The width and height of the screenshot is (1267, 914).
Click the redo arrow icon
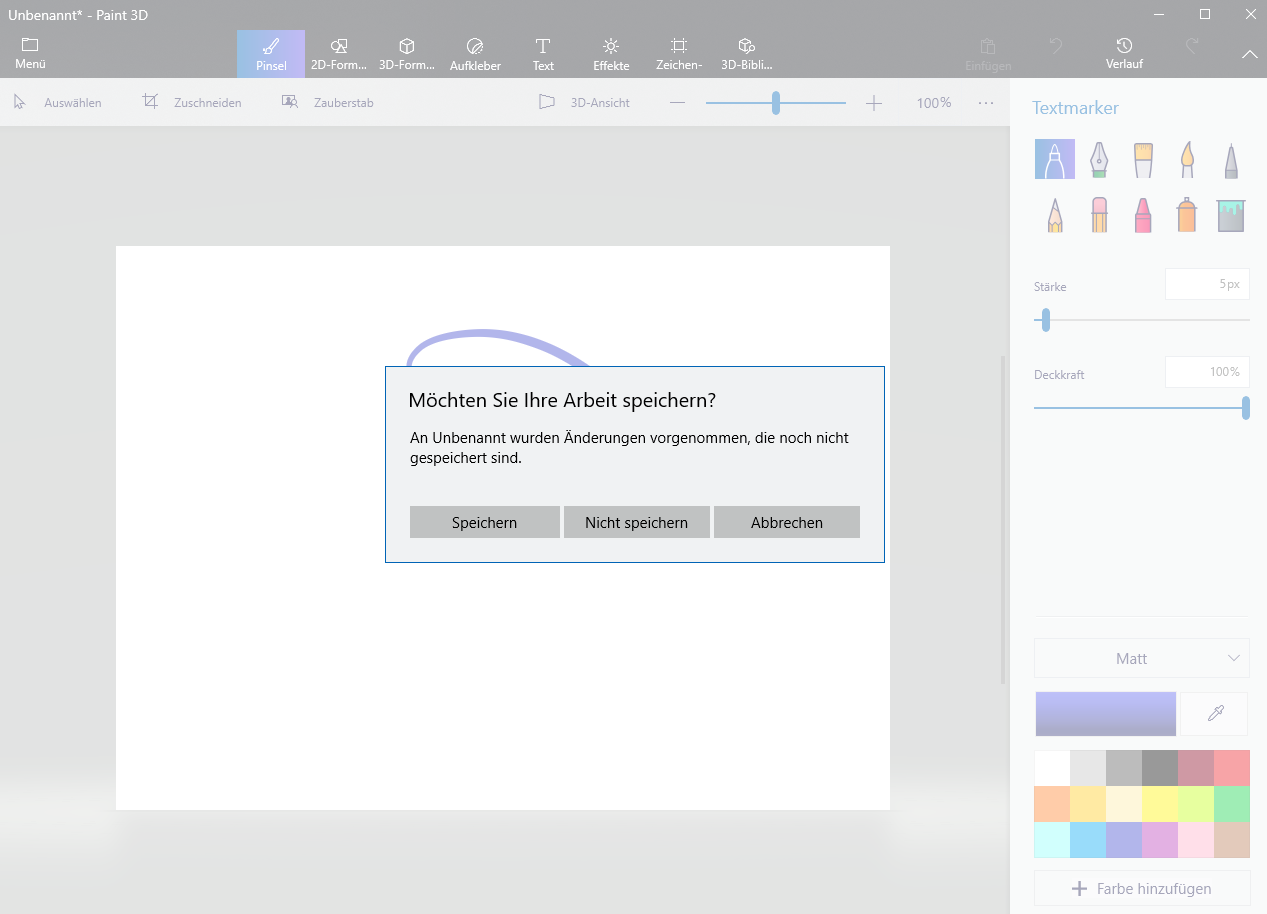tap(1192, 46)
